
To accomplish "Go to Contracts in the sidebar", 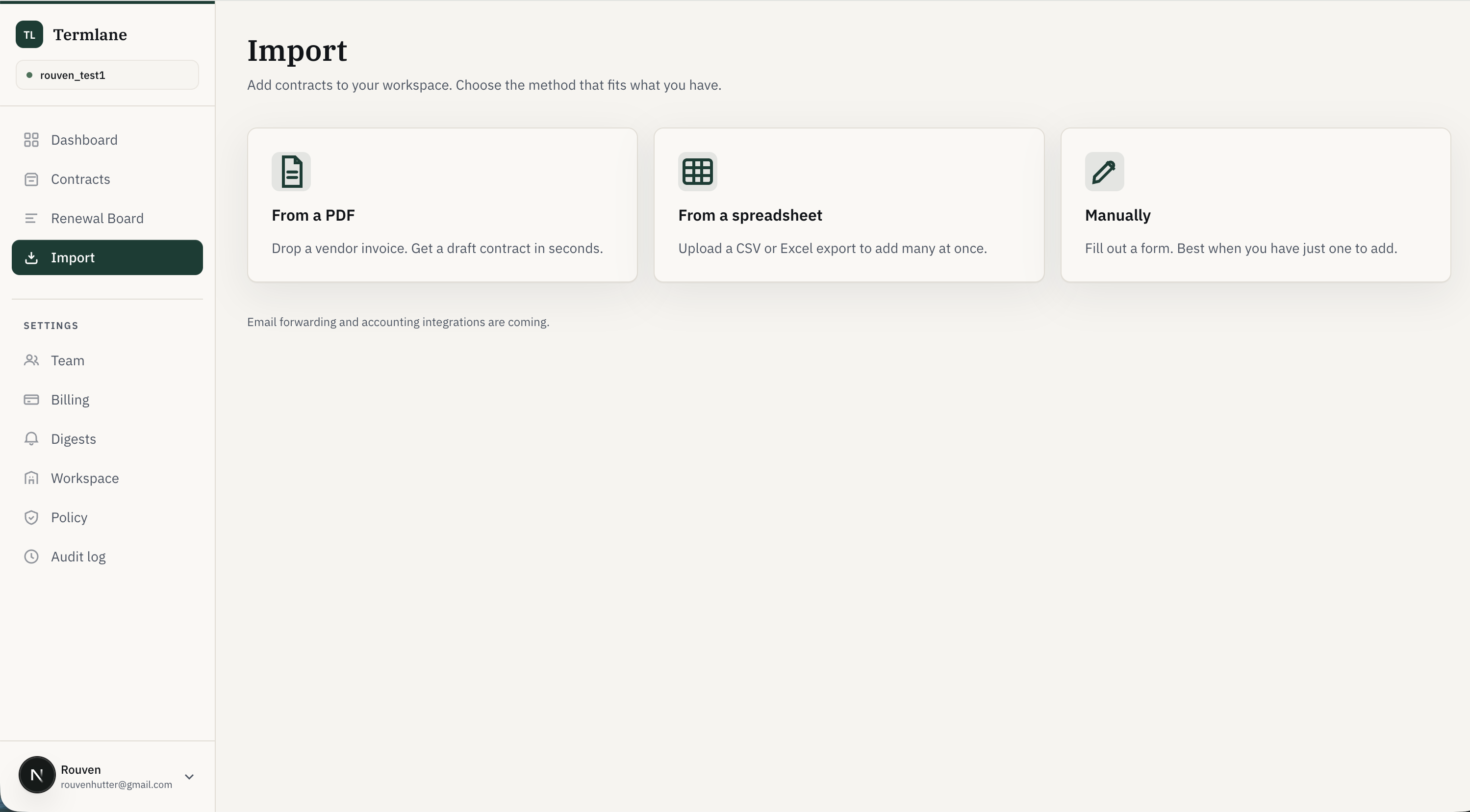I will point(80,179).
